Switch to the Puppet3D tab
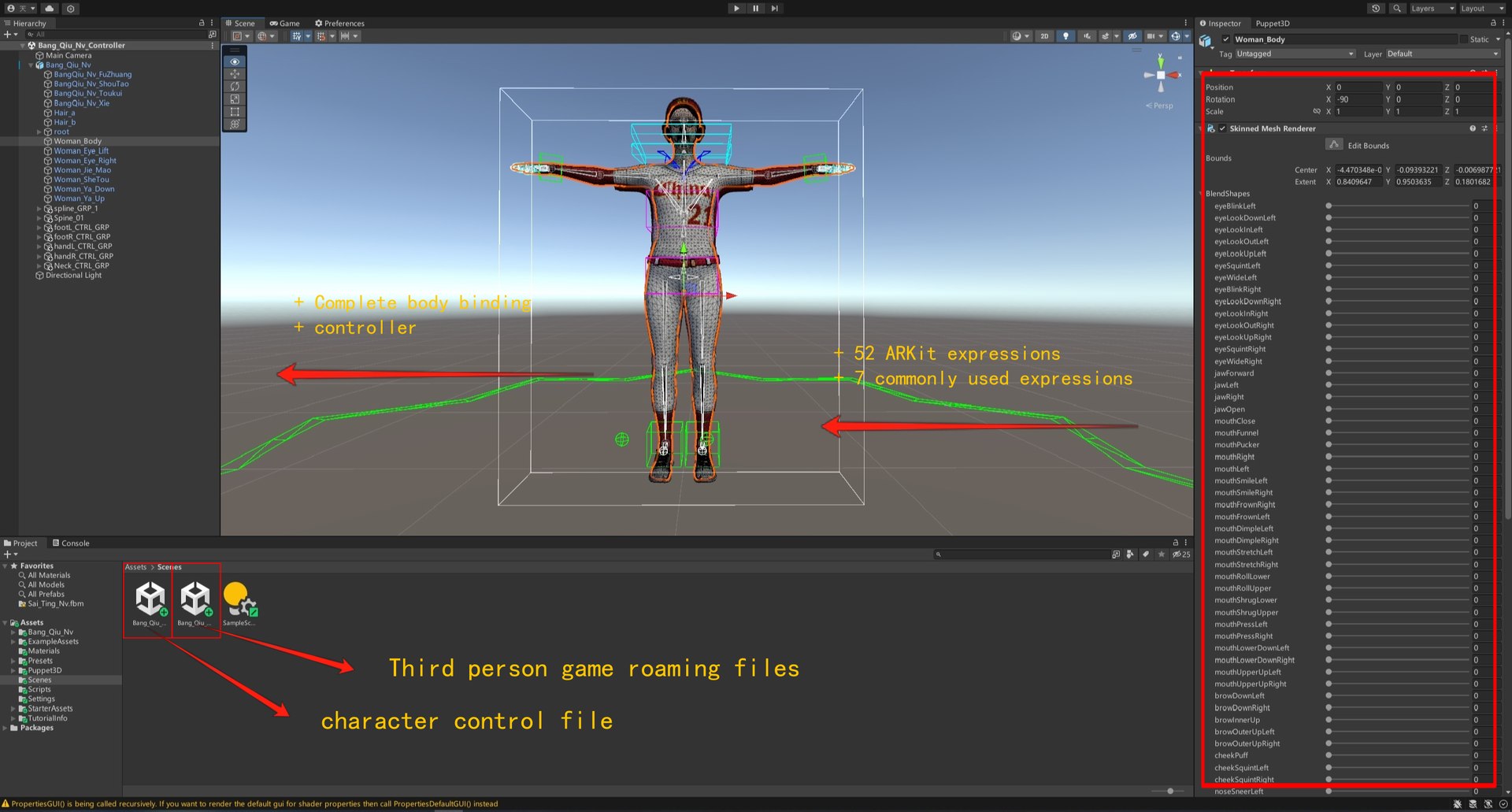 click(1273, 24)
